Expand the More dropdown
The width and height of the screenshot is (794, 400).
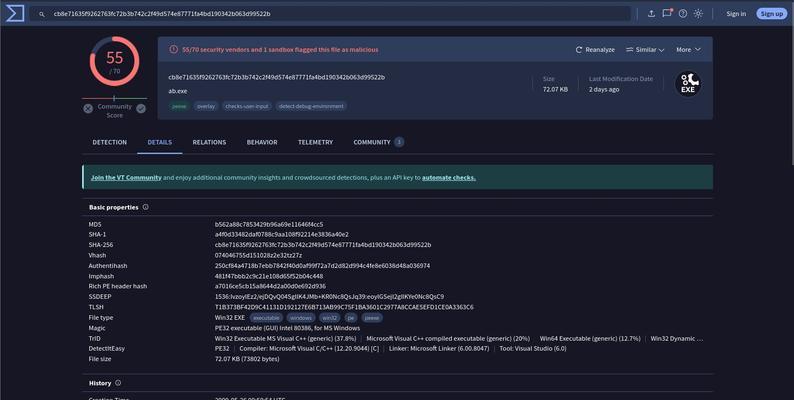(x=688, y=50)
